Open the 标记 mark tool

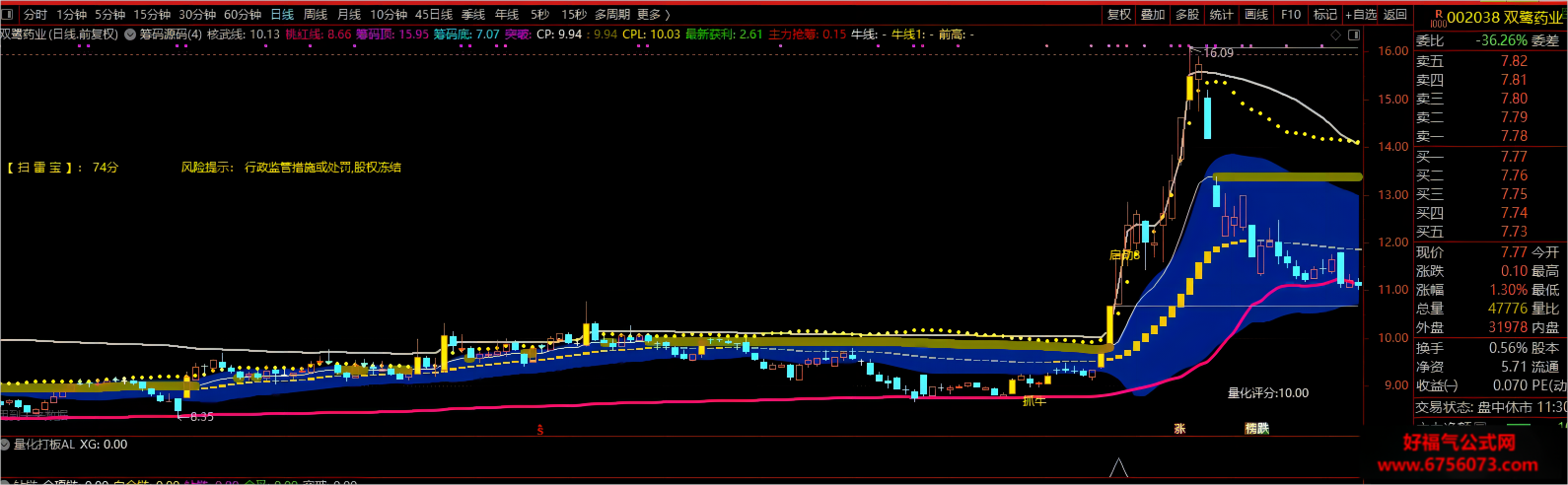coord(1325,15)
